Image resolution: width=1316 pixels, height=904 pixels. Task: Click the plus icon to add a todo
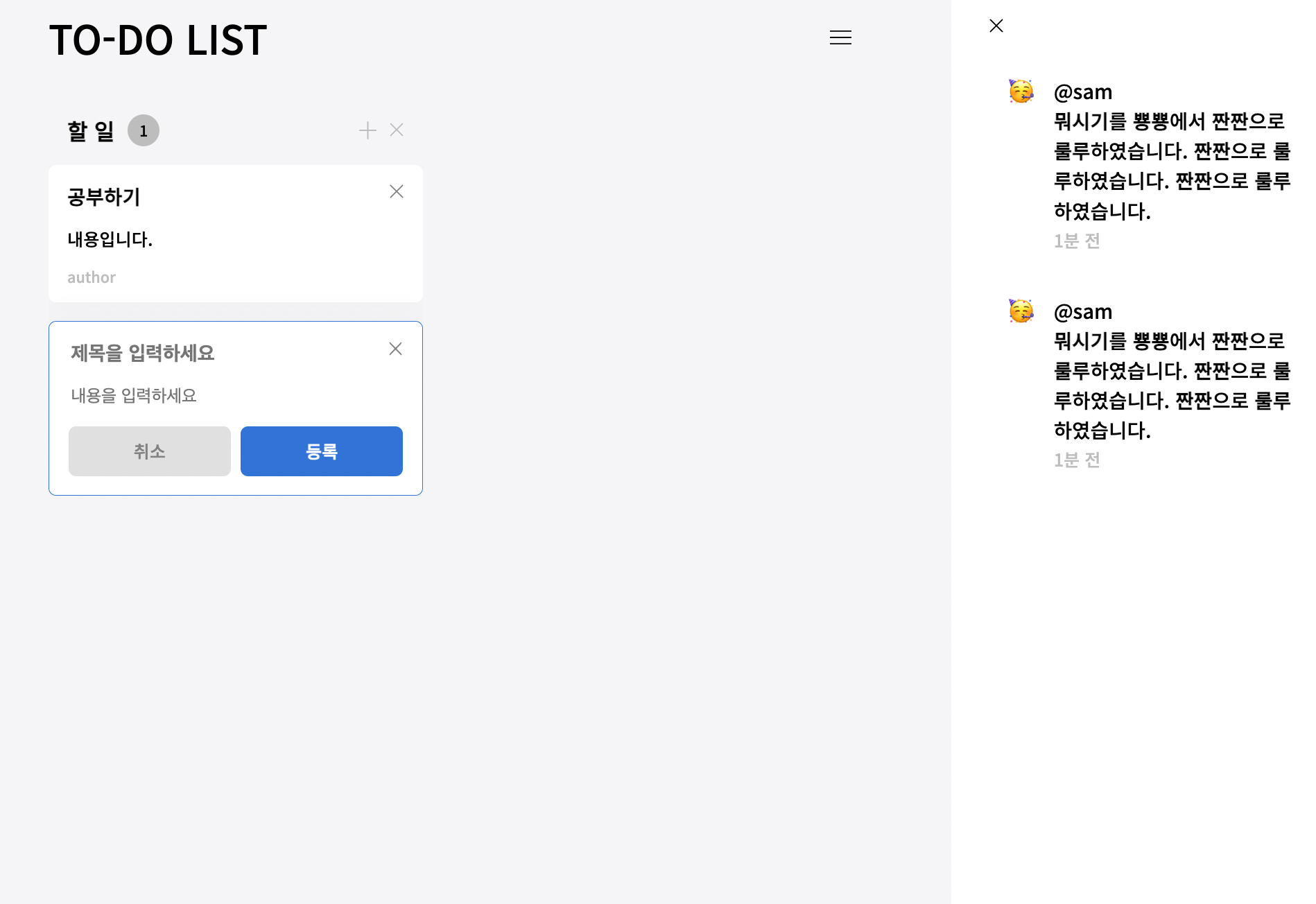[x=367, y=130]
